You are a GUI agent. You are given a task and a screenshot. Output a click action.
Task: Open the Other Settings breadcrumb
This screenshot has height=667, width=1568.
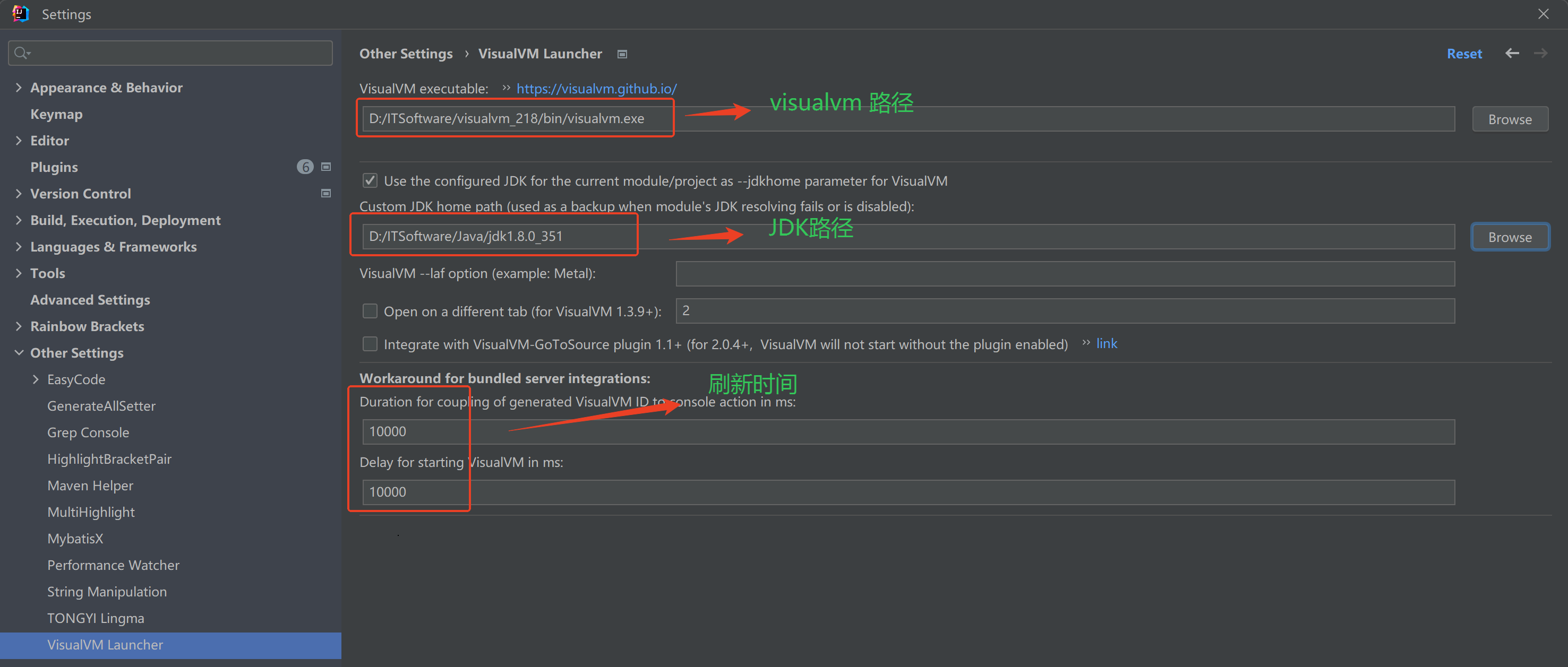tap(406, 54)
